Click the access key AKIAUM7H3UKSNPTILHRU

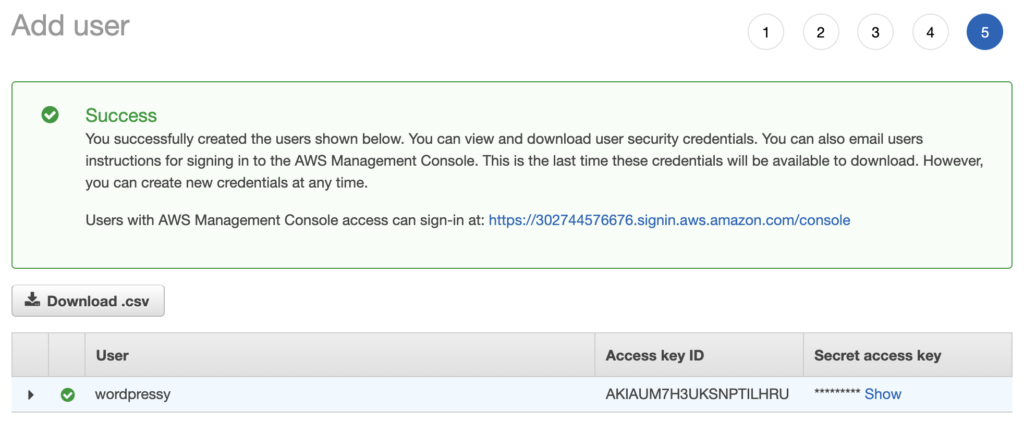coord(697,394)
